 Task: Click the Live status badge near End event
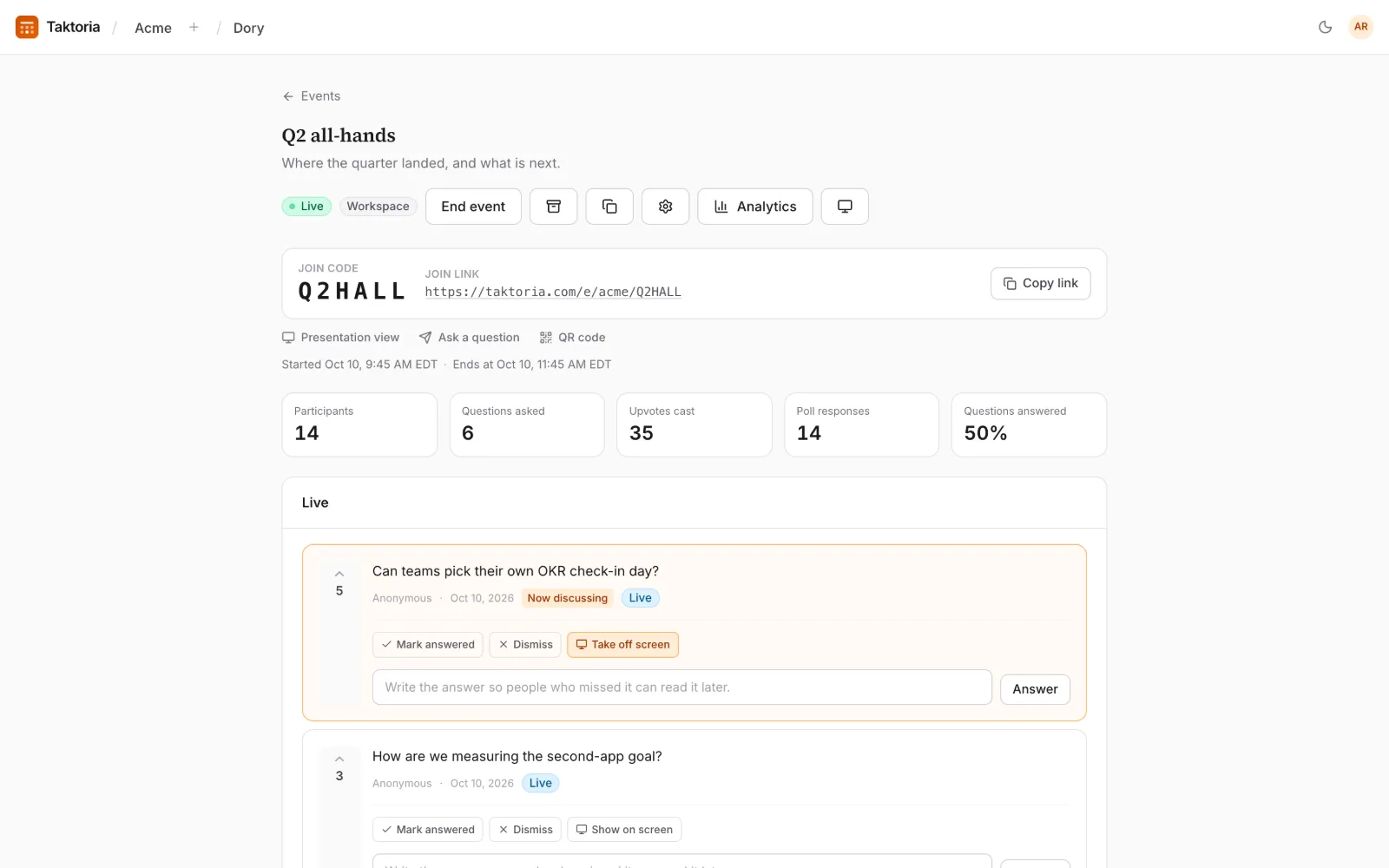point(306,207)
